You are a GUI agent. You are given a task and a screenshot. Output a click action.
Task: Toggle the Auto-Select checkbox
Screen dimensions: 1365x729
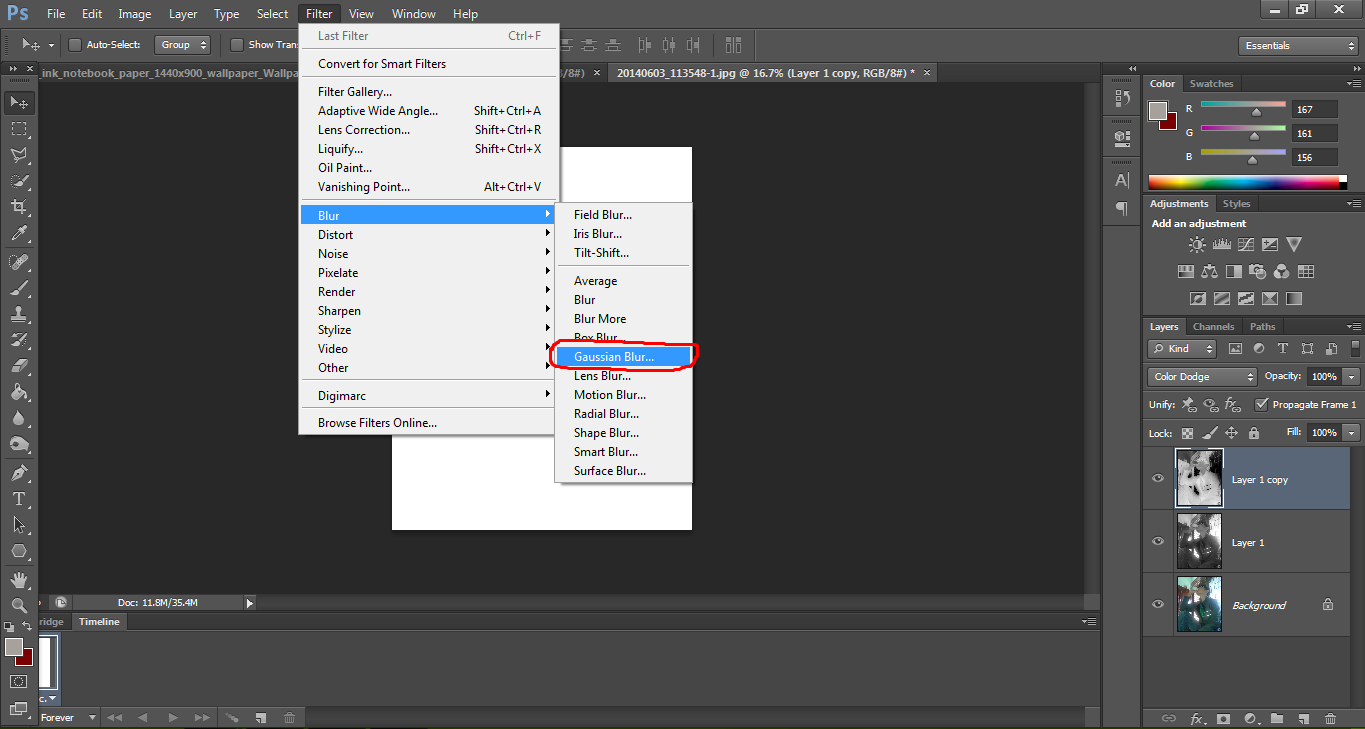pyautogui.click(x=75, y=45)
